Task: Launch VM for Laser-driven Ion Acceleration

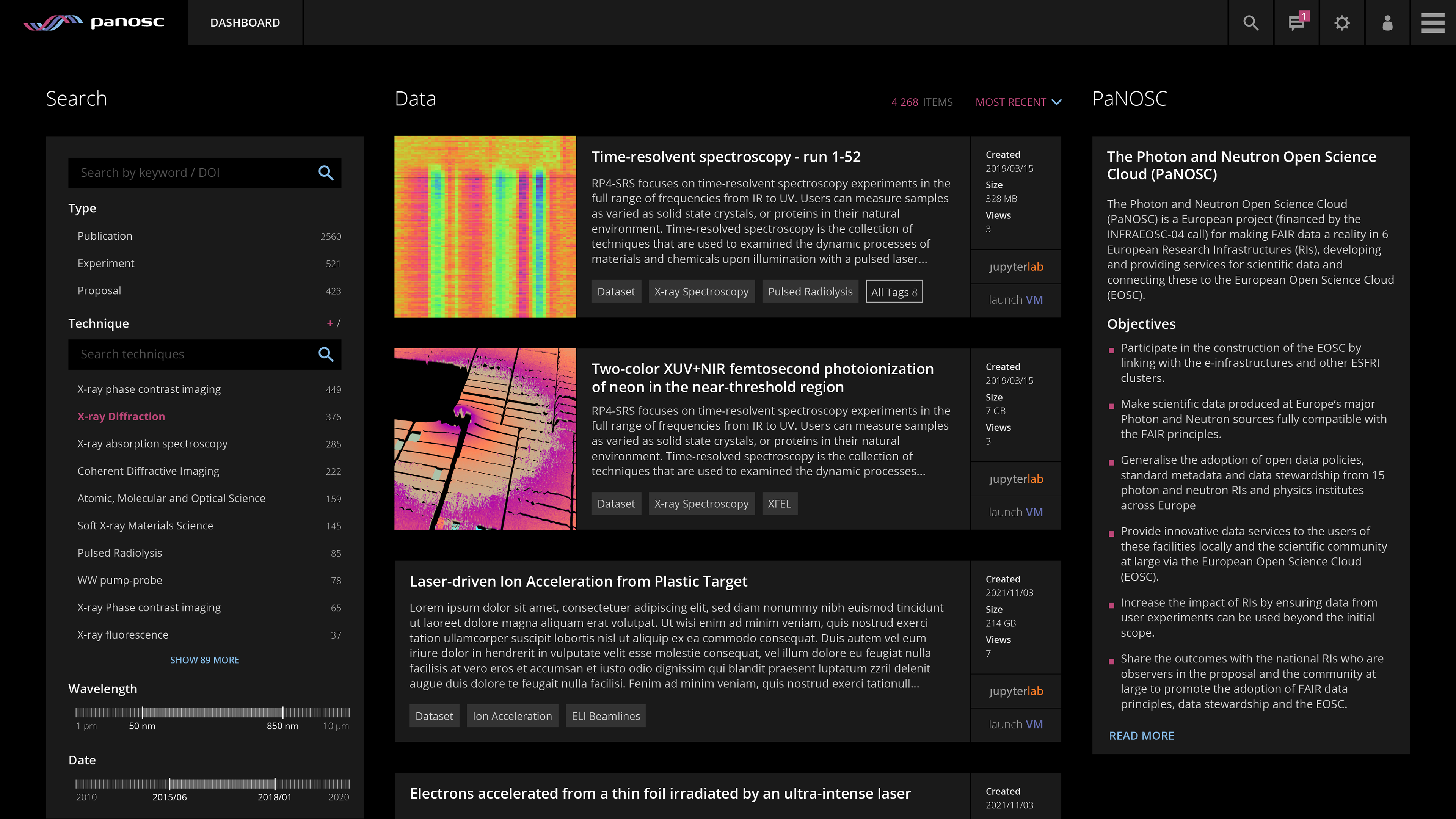Action: tap(1016, 725)
